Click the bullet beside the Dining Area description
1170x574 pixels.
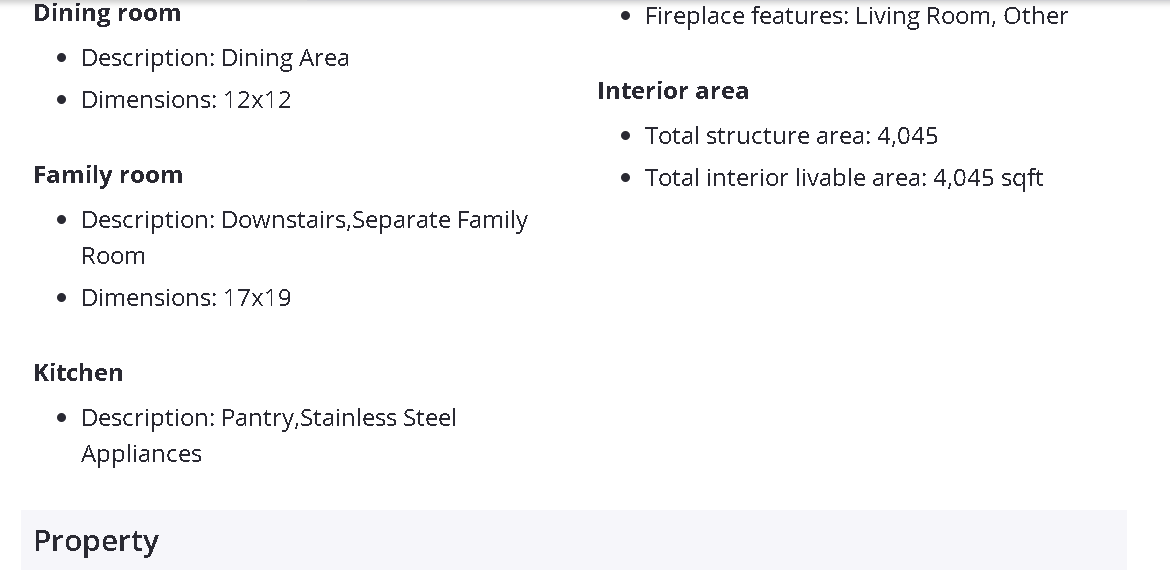pos(62,59)
